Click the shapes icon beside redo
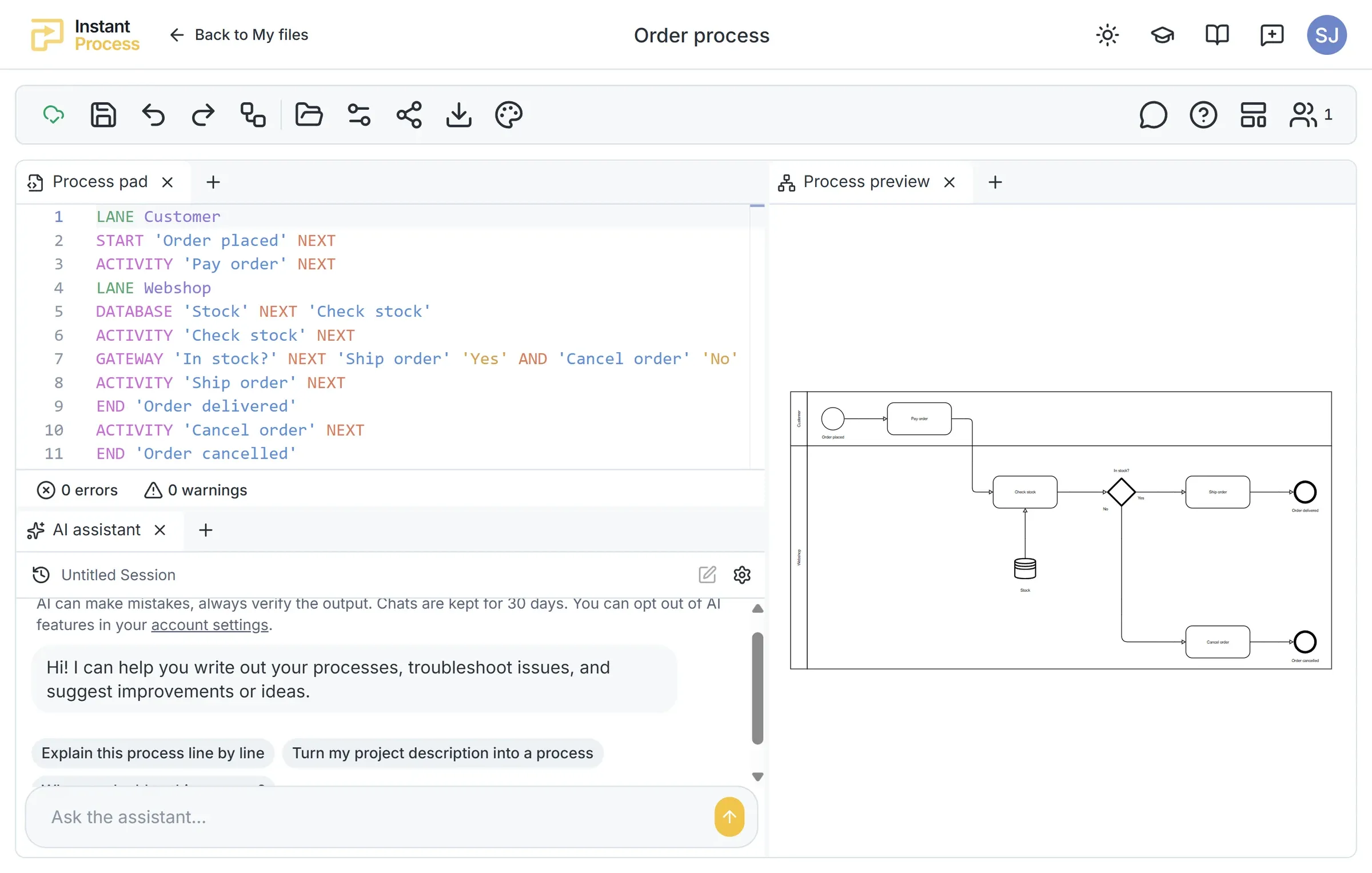The image size is (1372, 873). pyautogui.click(x=253, y=115)
